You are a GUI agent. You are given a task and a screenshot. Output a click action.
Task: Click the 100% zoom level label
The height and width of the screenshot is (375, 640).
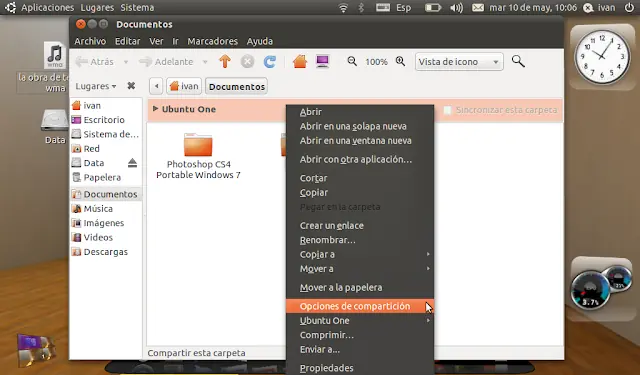pos(376,62)
